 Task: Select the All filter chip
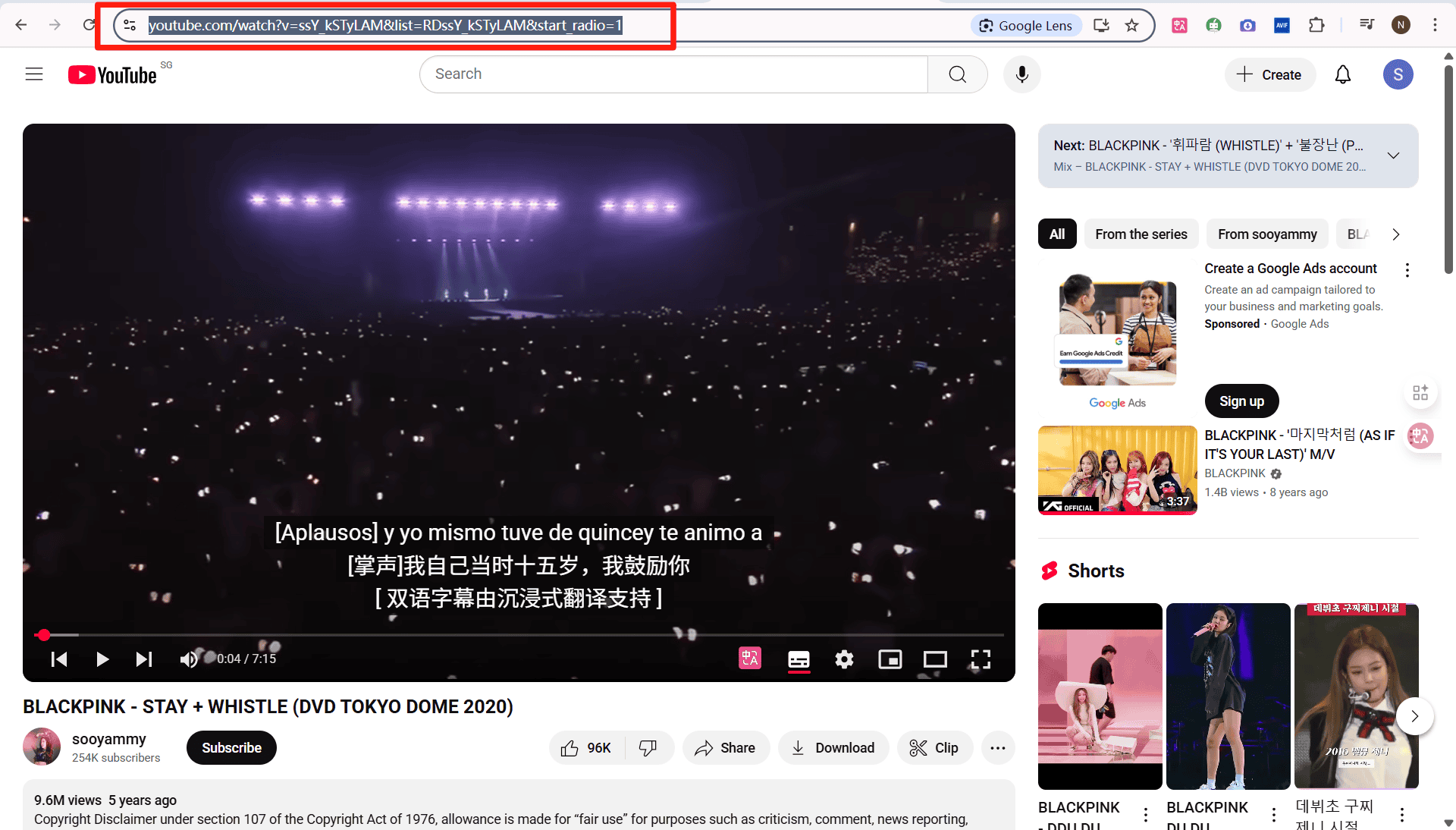[x=1057, y=234]
